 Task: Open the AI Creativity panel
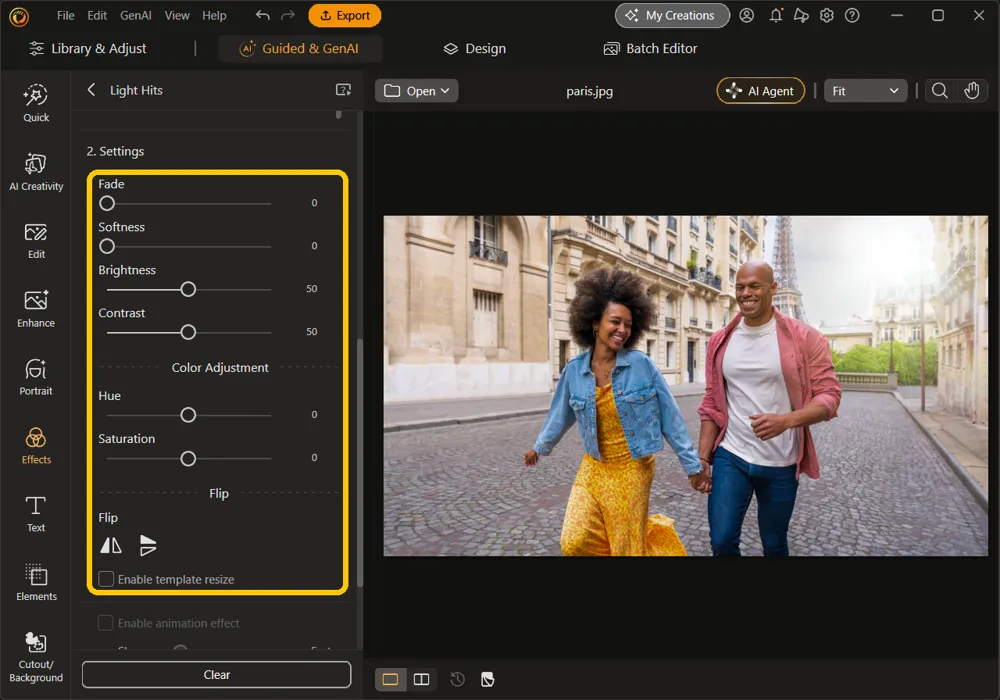(x=36, y=172)
